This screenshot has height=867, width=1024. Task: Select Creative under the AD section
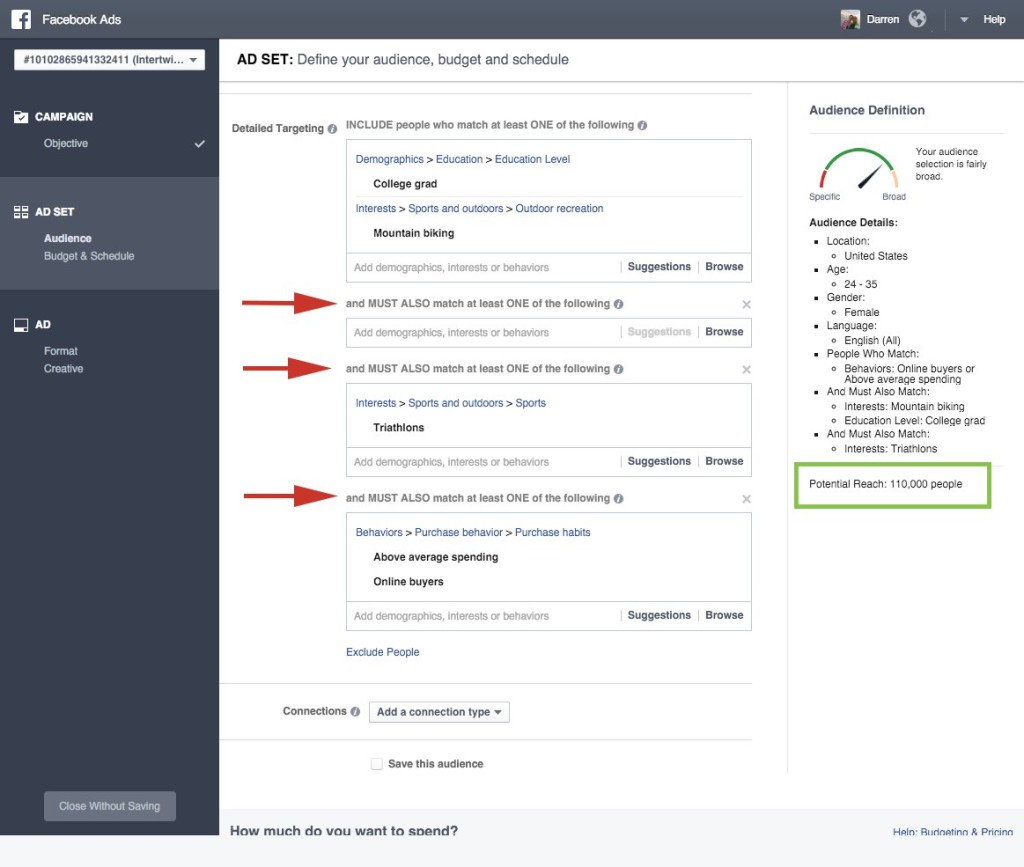point(64,369)
